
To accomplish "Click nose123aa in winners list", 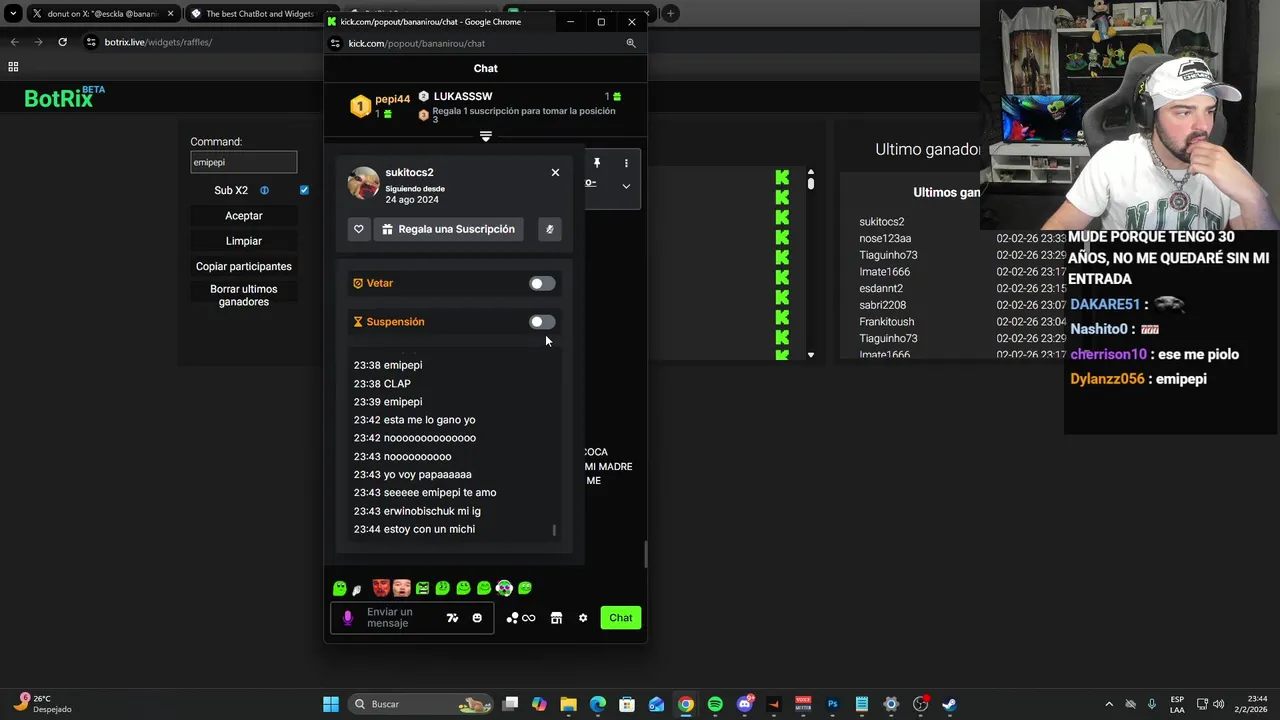I will click(885, 239).
